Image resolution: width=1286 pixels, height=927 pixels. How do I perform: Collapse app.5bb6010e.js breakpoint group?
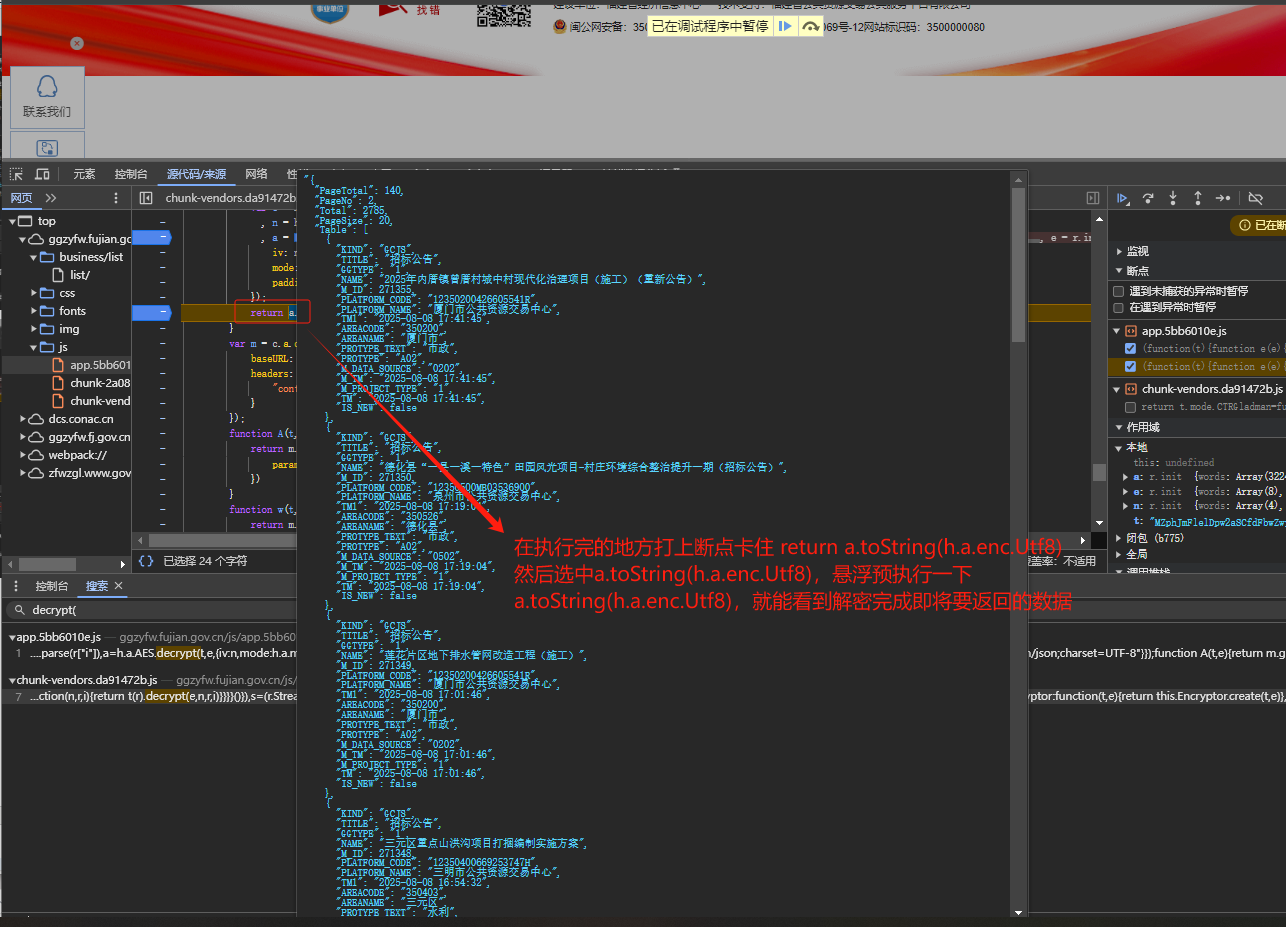tap(1118, 330)
